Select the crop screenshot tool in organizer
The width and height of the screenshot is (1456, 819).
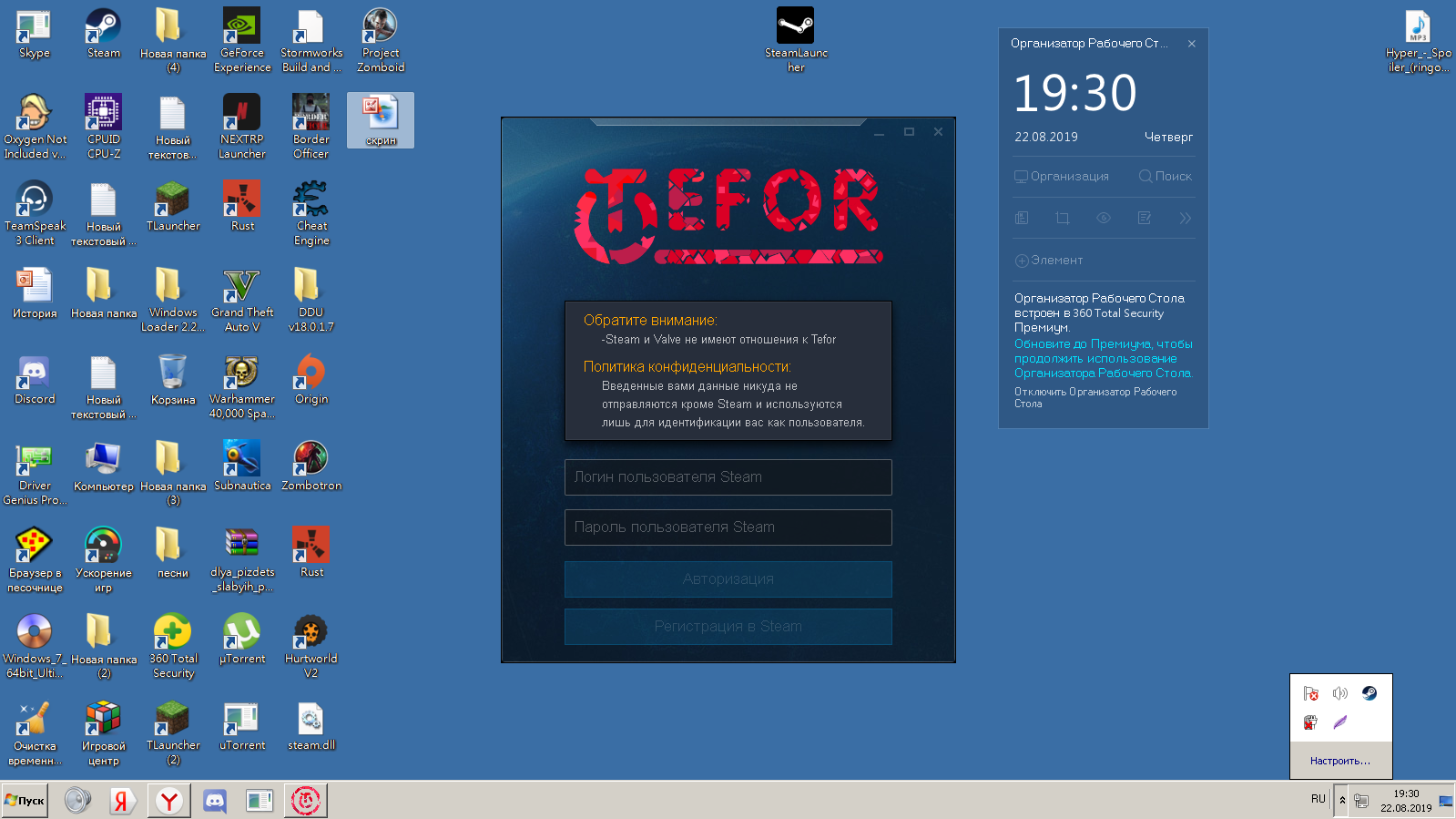click(1063, 218)
